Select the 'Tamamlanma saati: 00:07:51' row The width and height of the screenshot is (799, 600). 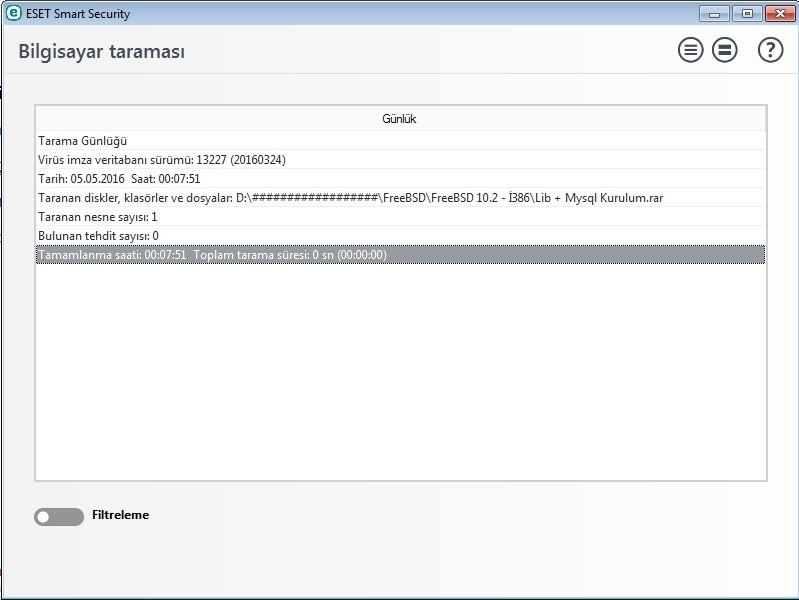tap(401, 254)
